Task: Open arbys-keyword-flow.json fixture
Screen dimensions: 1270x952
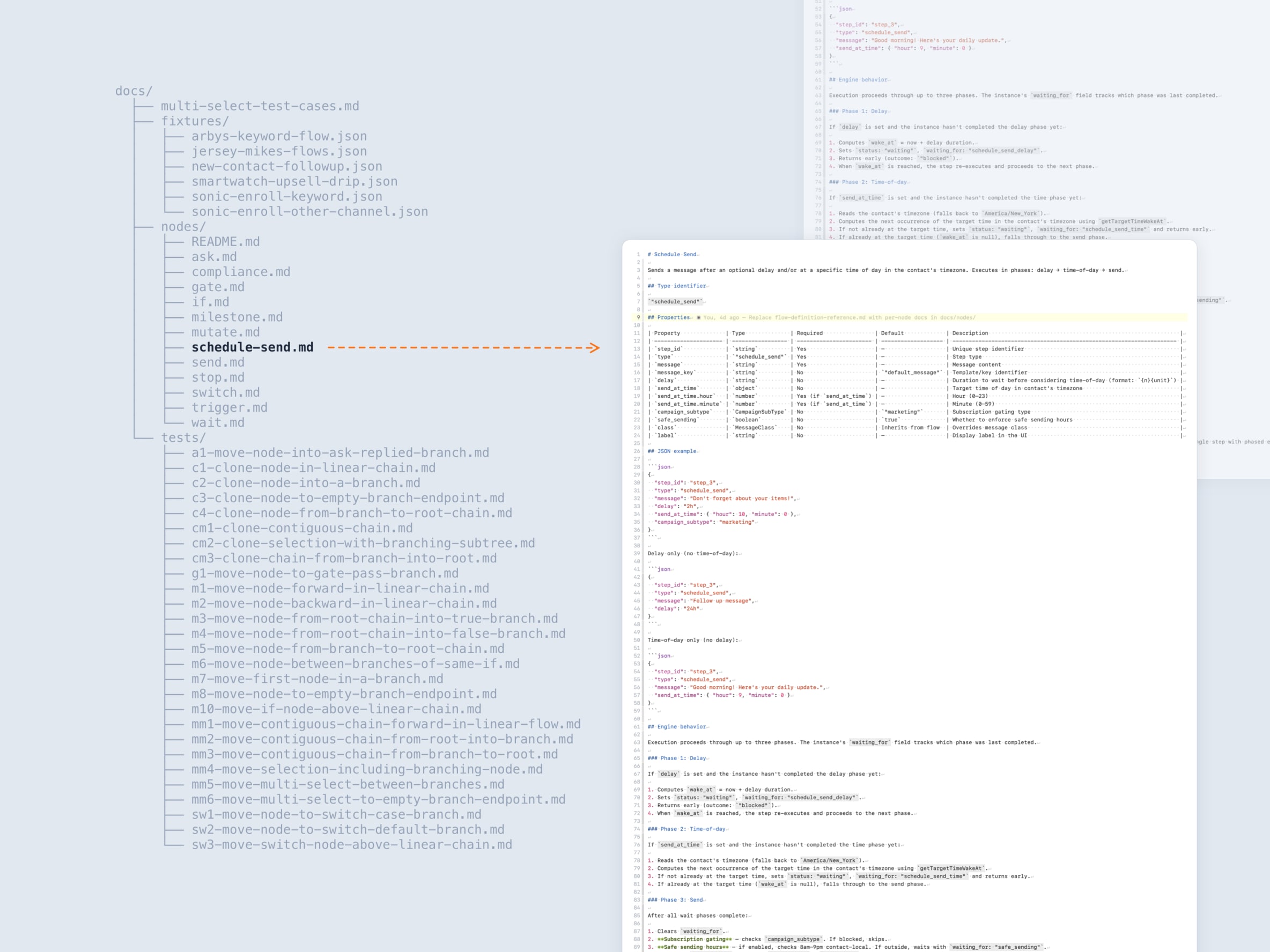Action: click(x=279, y=136)
